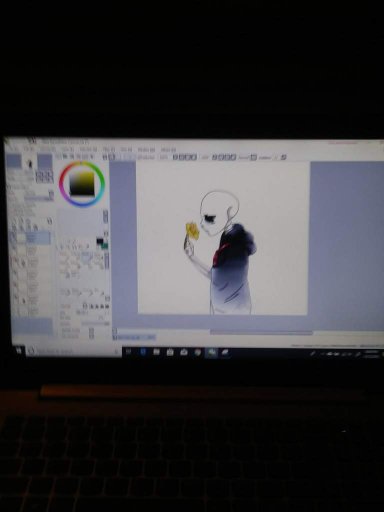Screen dimensions: 384x512
Task: Click the foreground black color swatch
Action: (x=99, y=241)
